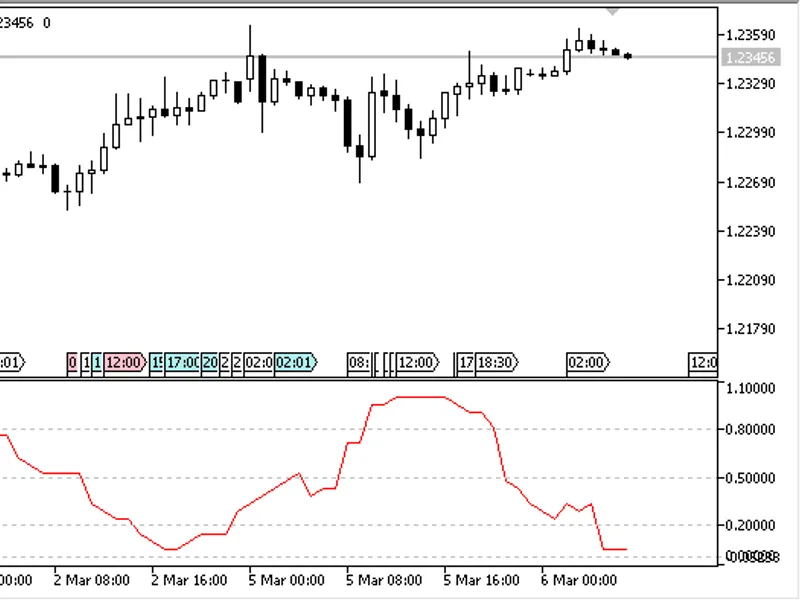Click the 0.80000 indicator level label
The height and width of the screenshot is (600, 800).
point(750,430)
